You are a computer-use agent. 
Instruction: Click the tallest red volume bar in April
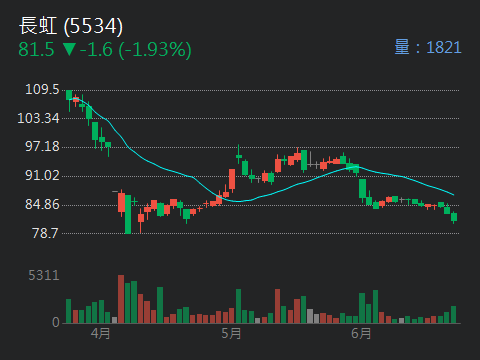(x=121, y=299)
